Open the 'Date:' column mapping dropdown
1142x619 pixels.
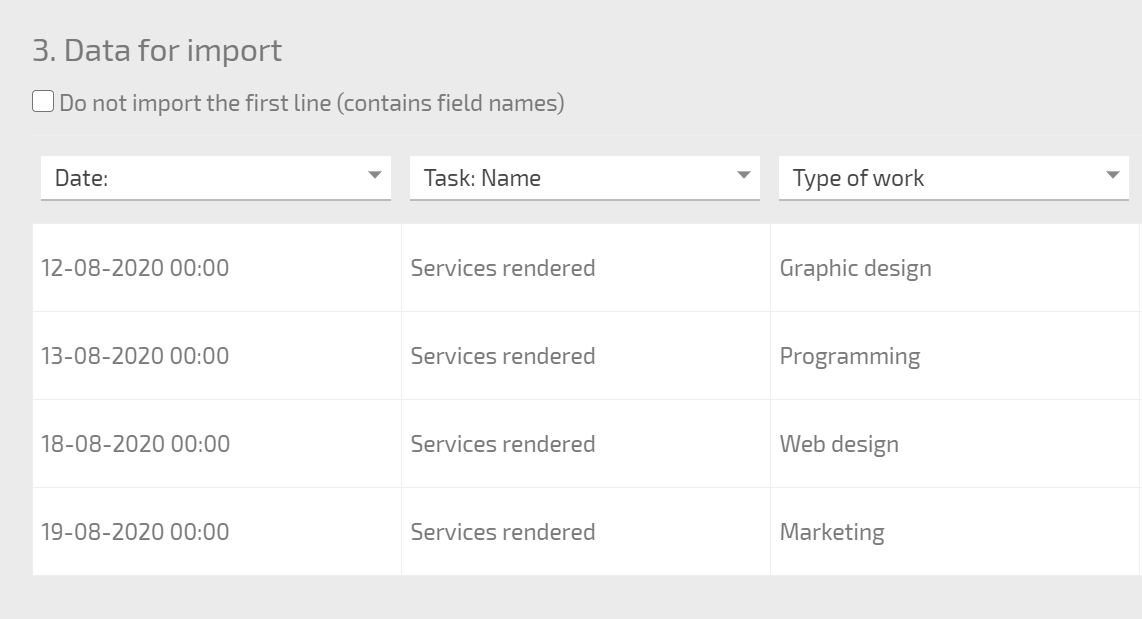[216, 178]
